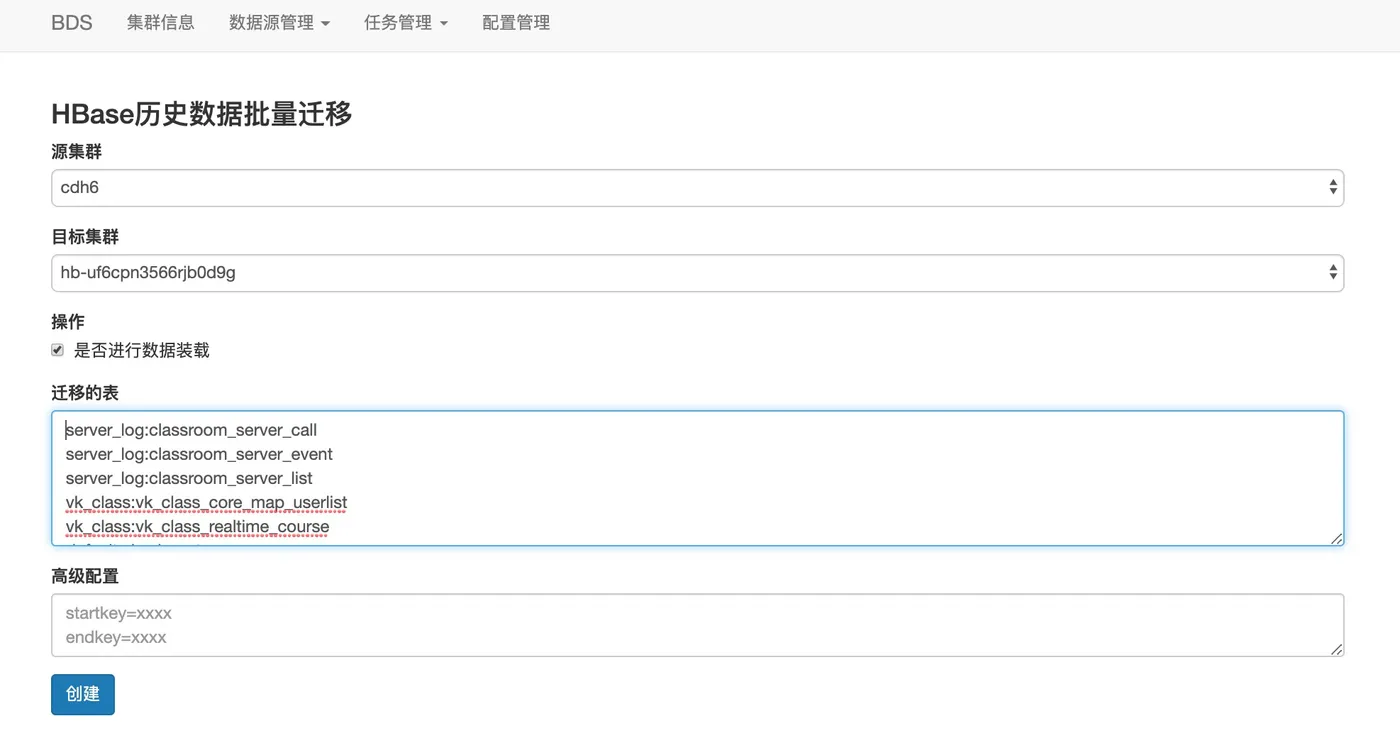
Task: Click the server_log:classroom_server_list entry
Action: [x=190, y=478]
